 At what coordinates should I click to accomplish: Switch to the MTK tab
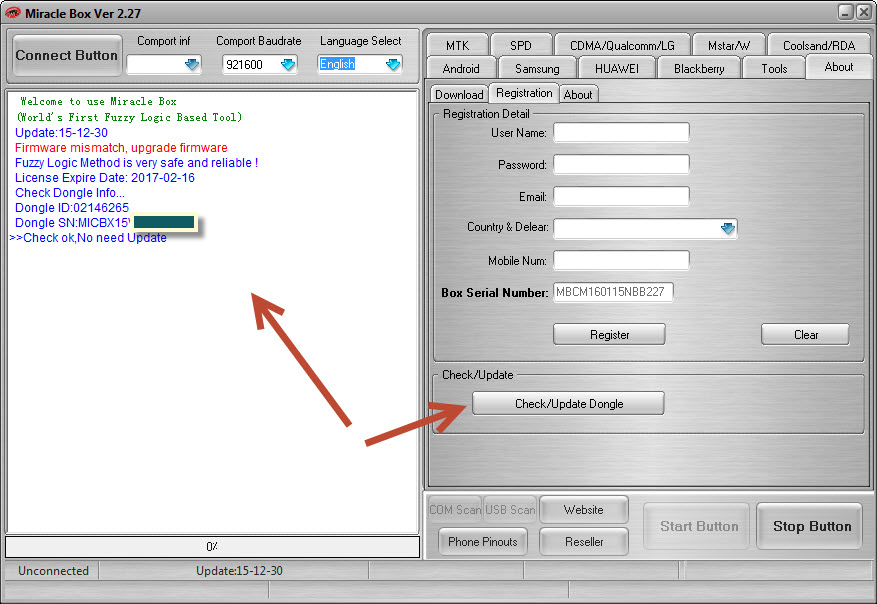[x=458, y=45]
